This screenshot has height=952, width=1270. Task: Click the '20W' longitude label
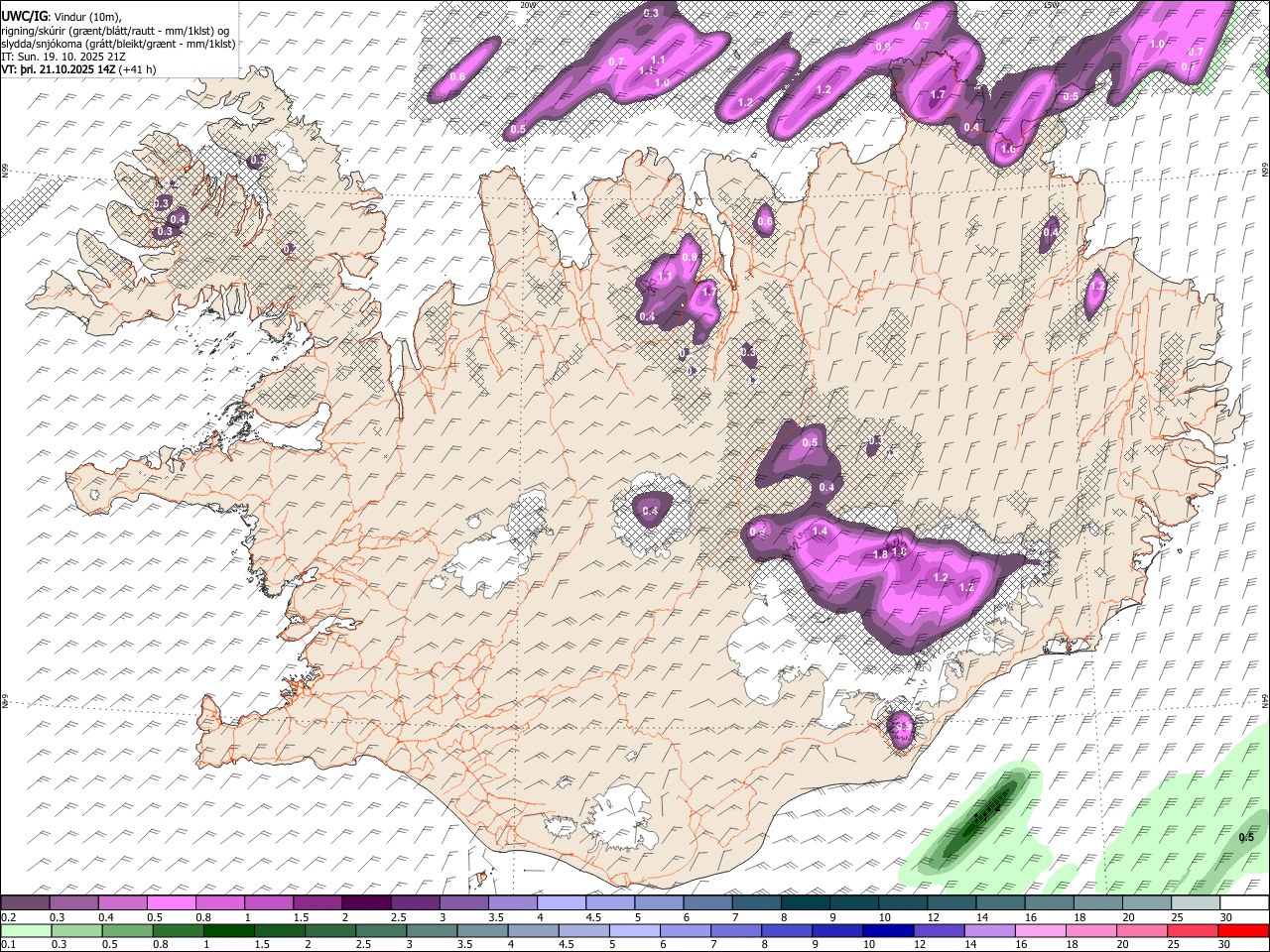coord(527,4)
